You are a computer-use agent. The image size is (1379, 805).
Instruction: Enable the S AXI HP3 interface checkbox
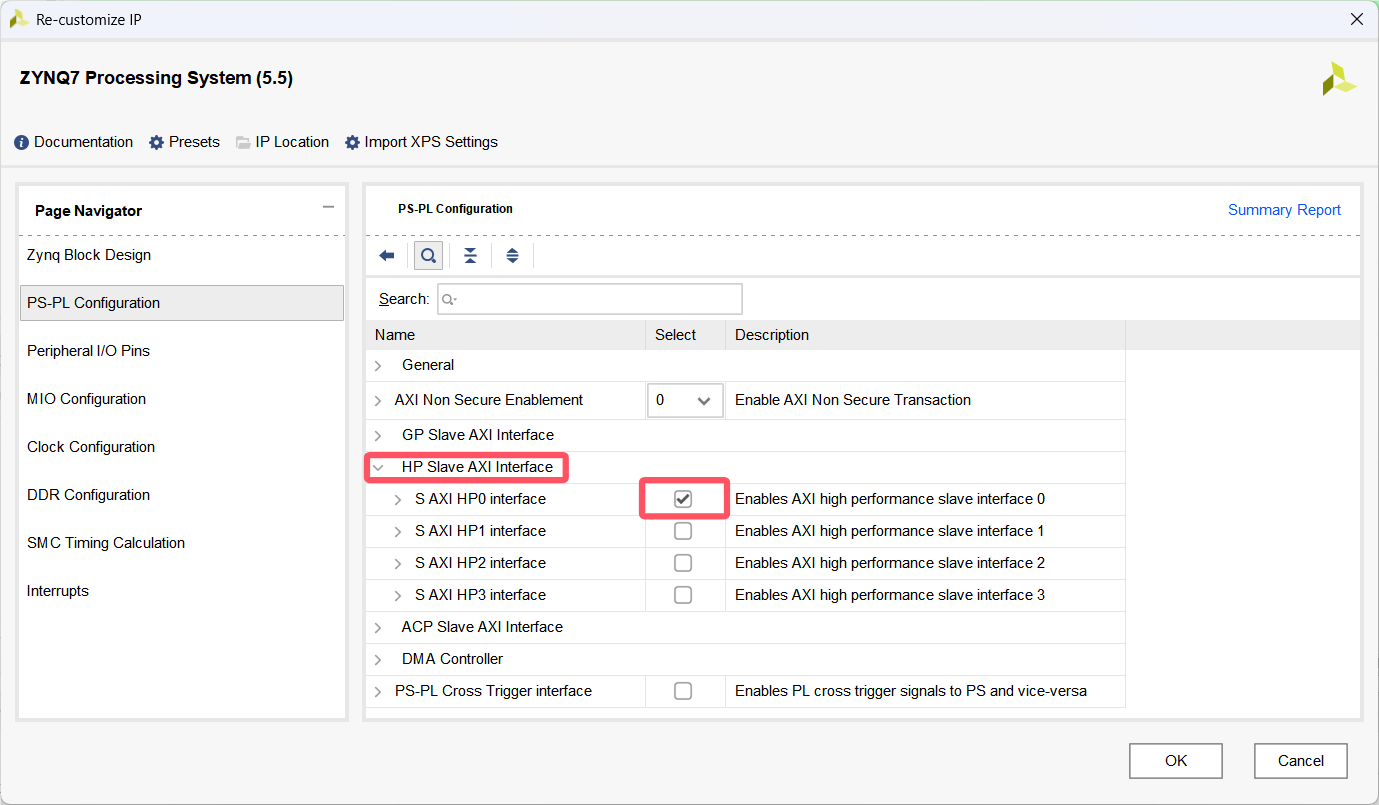pyautogui.click(x=683, y=595)
